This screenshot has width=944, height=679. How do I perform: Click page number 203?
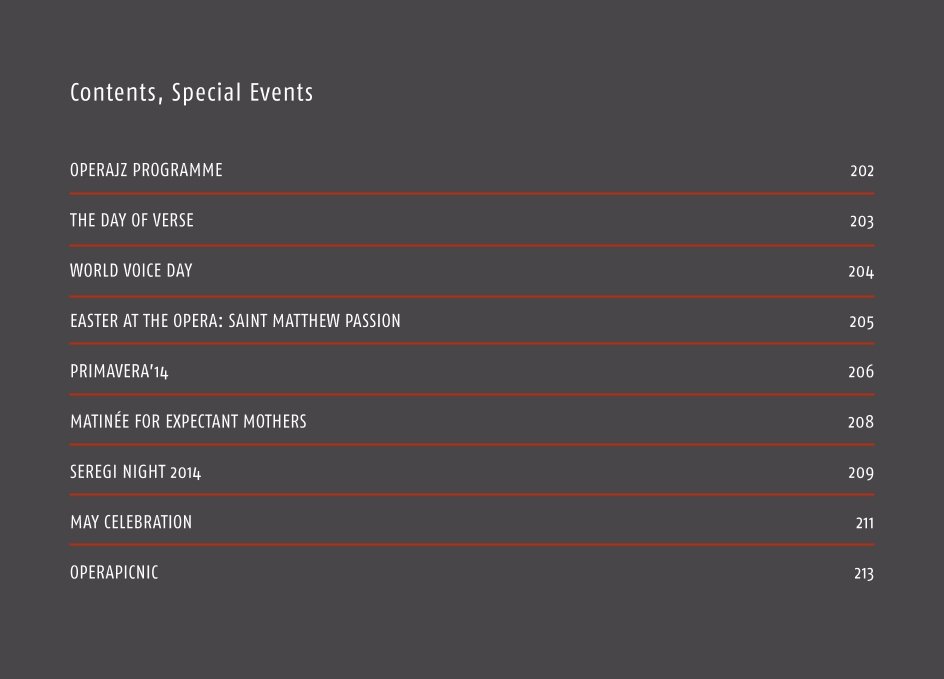862,222
